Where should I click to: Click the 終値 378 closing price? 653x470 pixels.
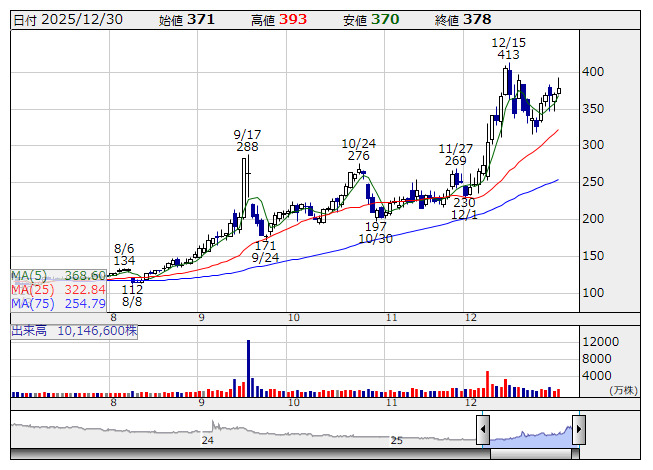[463, 19]
